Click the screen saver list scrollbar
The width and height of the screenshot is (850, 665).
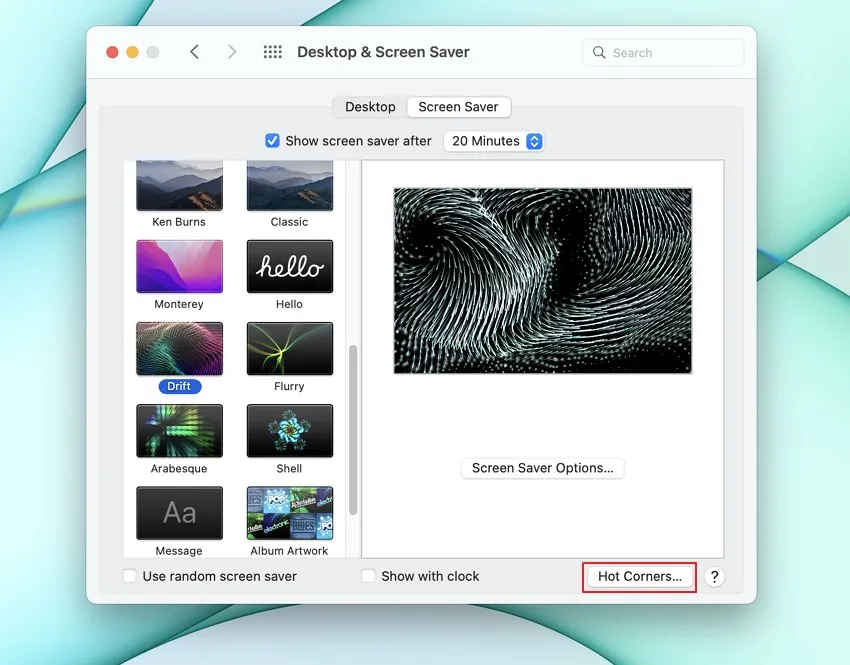[353, 430]
